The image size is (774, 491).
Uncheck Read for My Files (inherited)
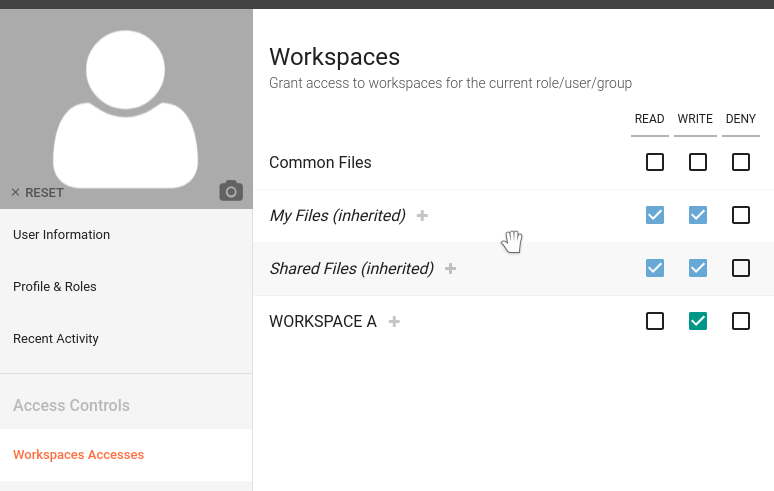[655, 215]
